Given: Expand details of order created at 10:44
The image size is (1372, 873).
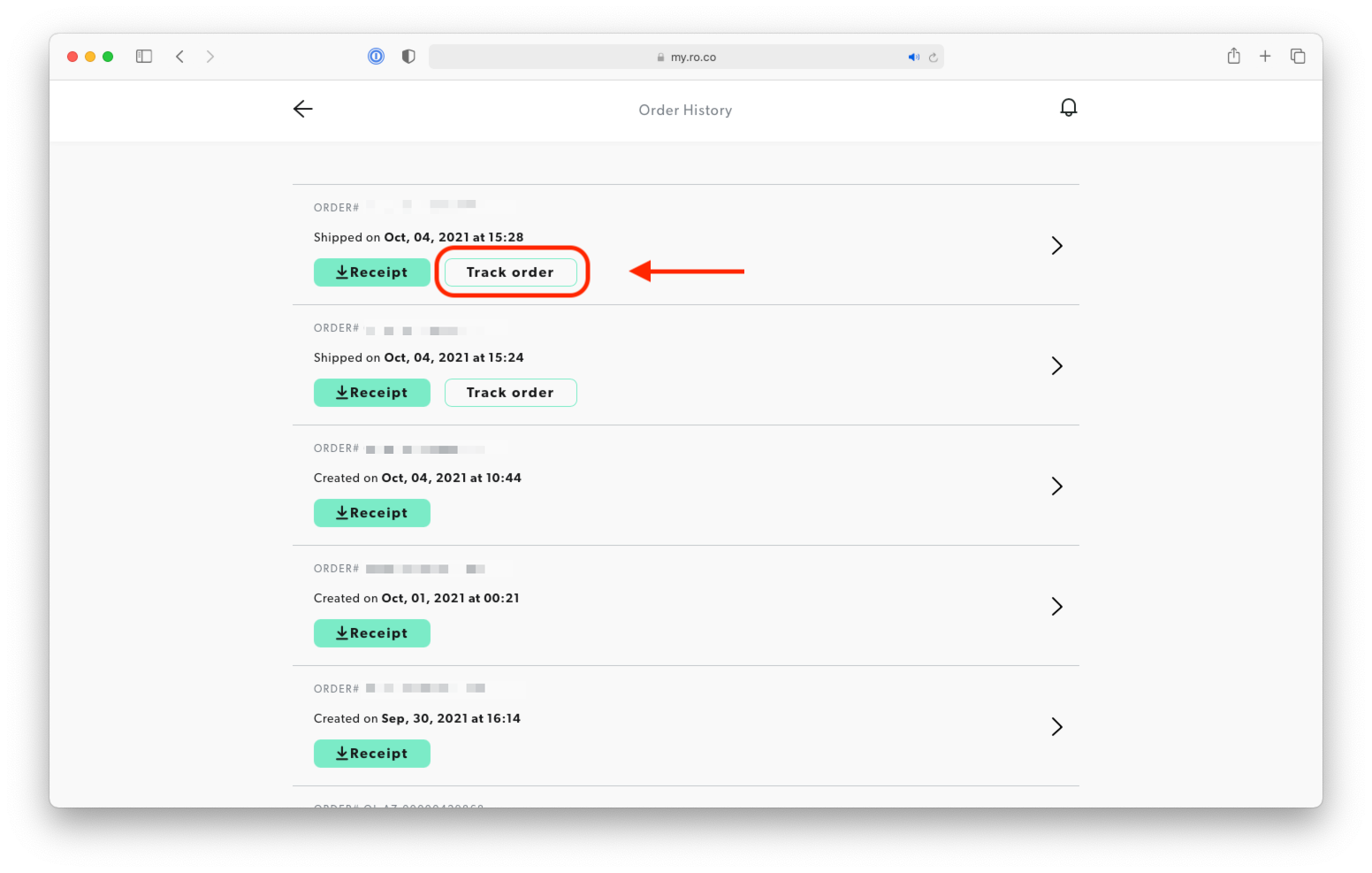Looking at the screenshot, I should [x=1056, y=486].
